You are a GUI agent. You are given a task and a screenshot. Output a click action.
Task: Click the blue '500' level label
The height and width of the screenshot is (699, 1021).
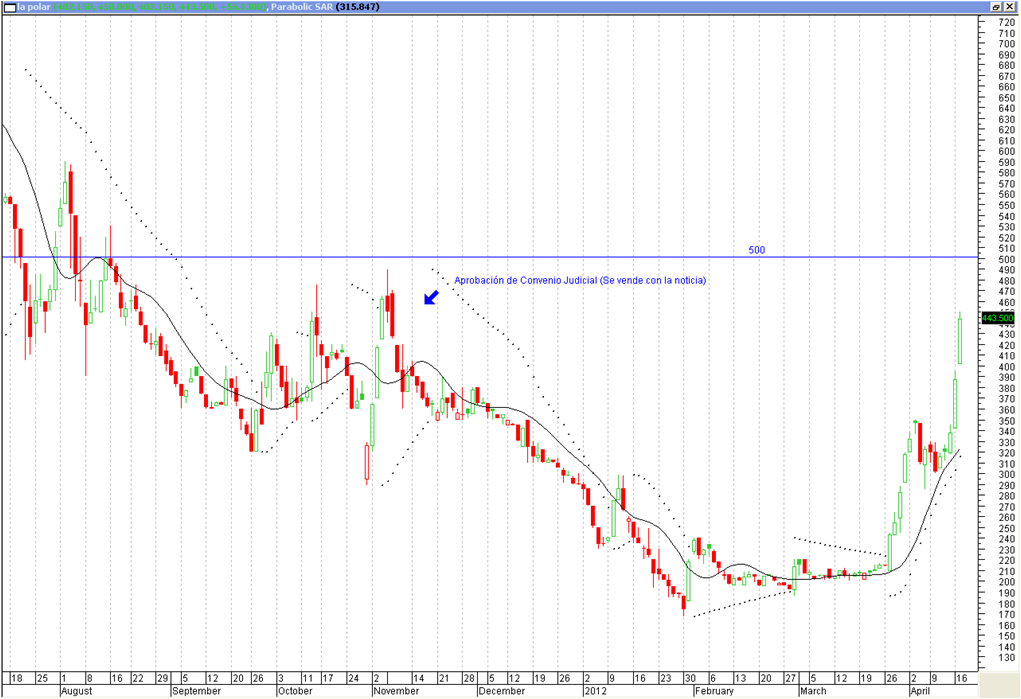tap(756, 250)
